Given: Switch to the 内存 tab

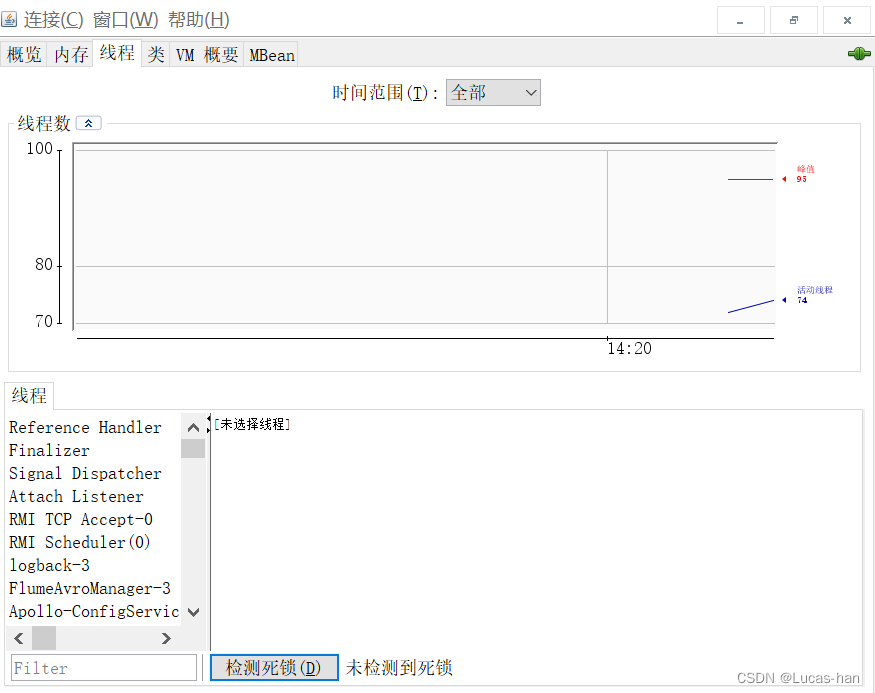Looking at the screenshot, I should pos(71,54).
